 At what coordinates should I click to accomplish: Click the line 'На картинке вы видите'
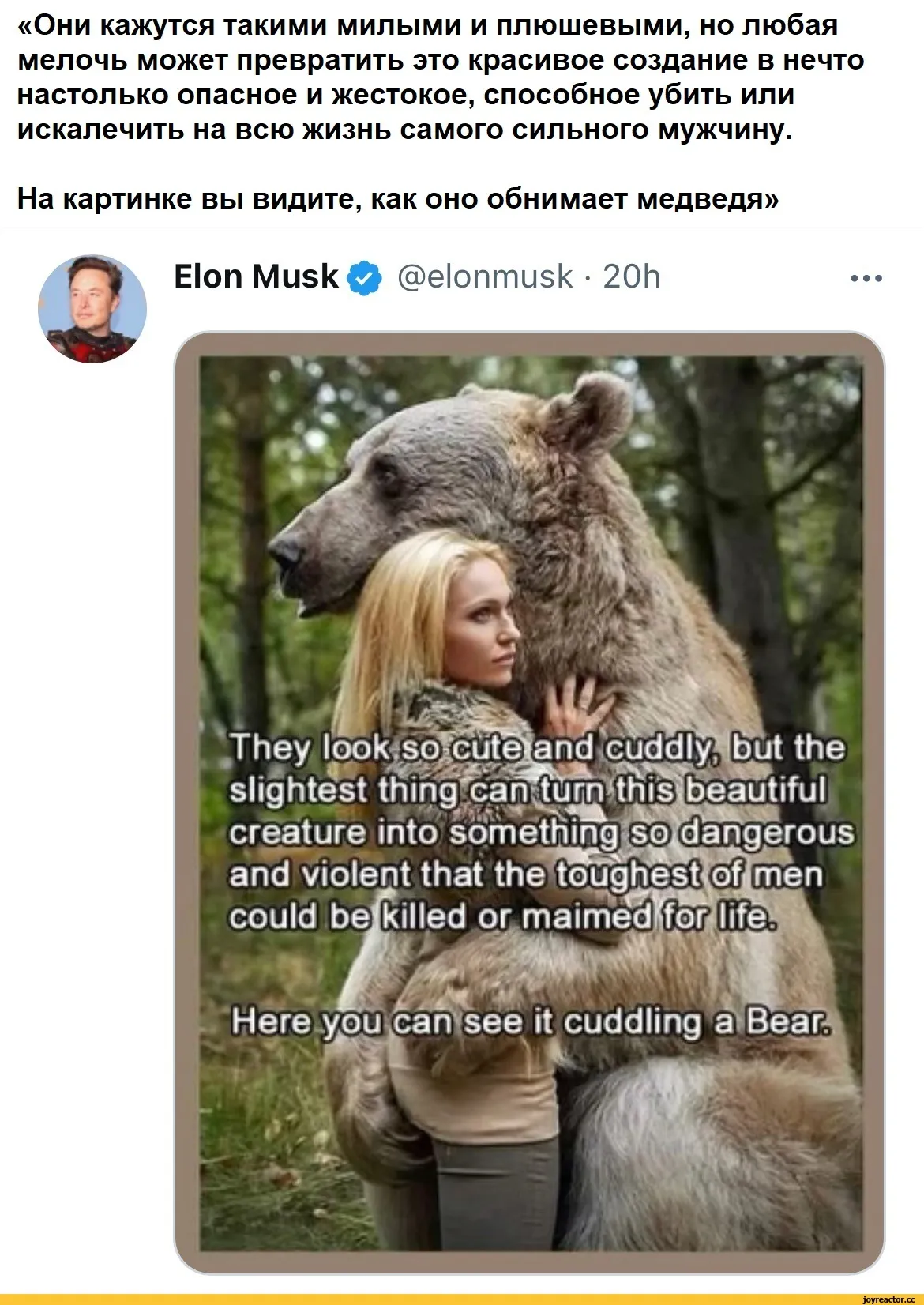tap(397, 197)
